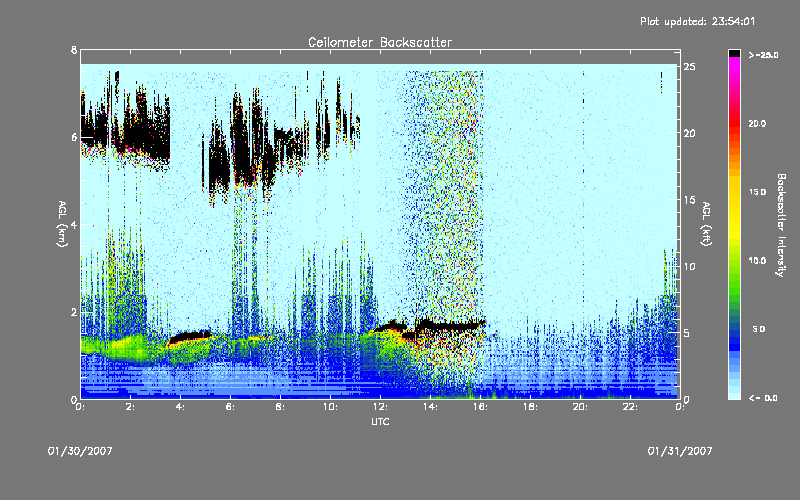
Task: Click the '8' km tick on left axis
Action: 74,50
